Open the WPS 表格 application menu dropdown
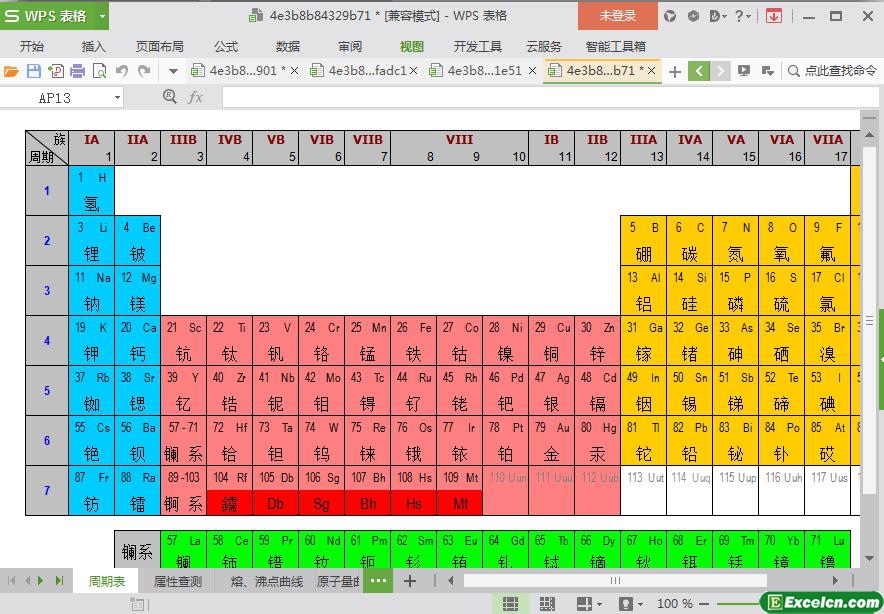 click(x=102, y=16)
